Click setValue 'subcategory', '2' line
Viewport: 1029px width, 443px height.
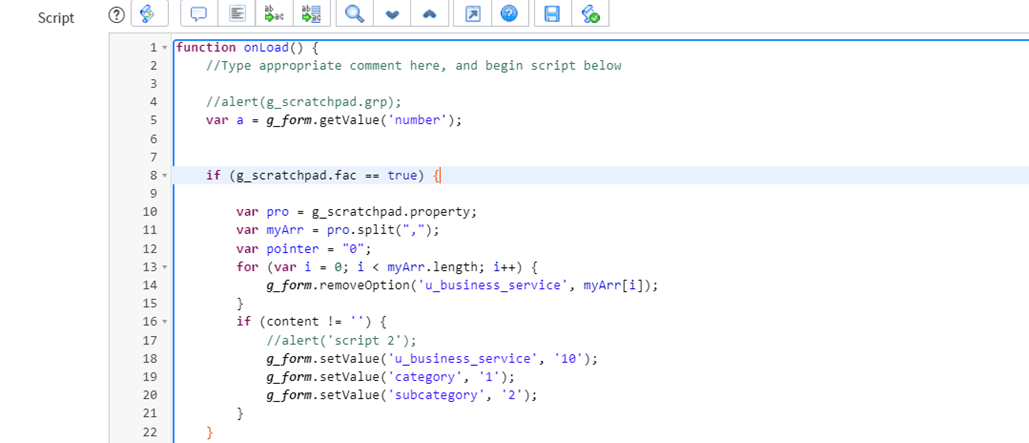[x=402, y=395]
